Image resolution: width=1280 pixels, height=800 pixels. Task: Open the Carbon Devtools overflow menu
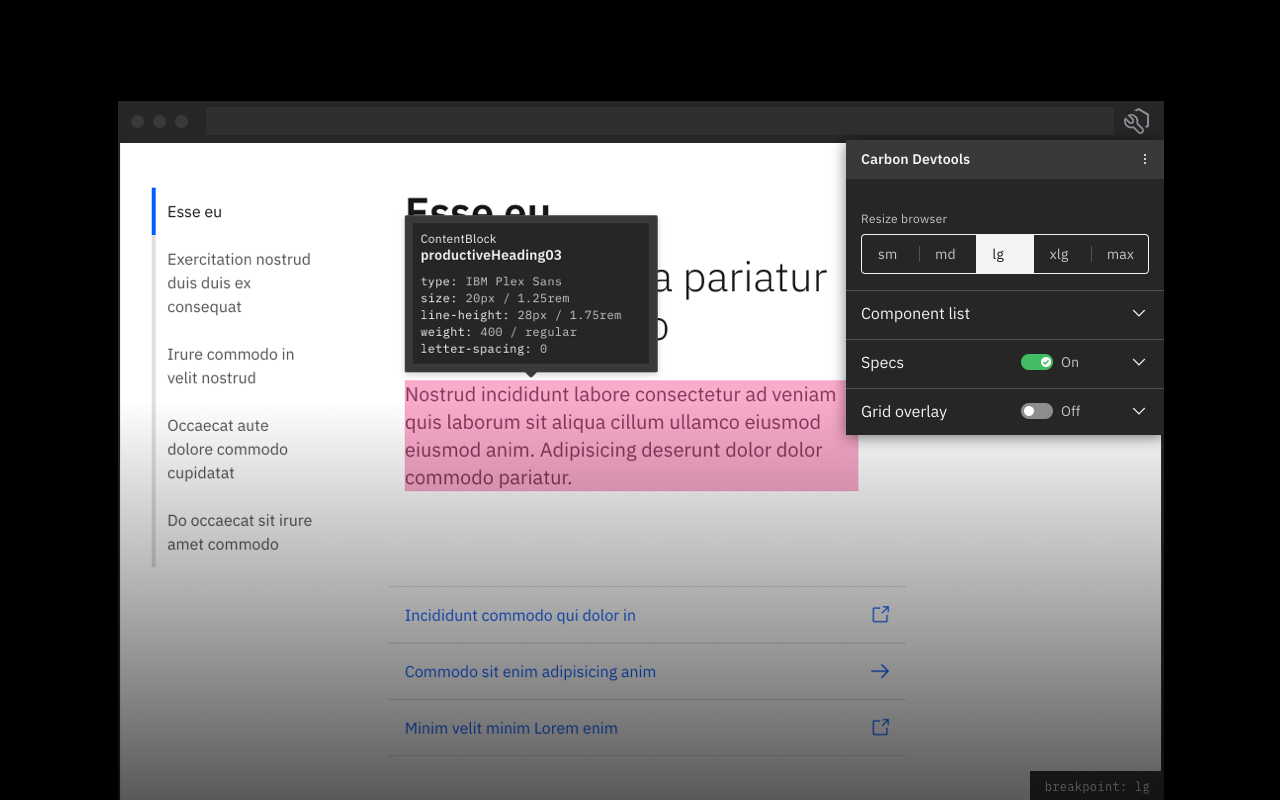point(1145,158)
